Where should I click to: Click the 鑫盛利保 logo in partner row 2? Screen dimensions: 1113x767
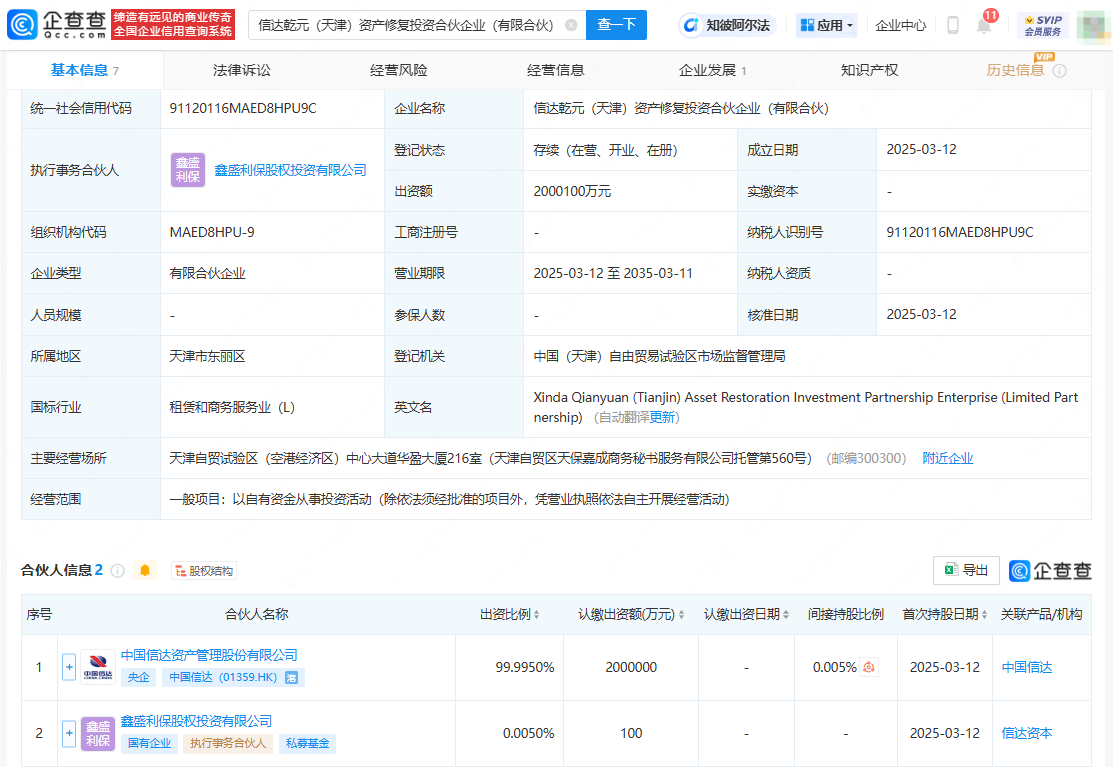[x=98, y=733]
